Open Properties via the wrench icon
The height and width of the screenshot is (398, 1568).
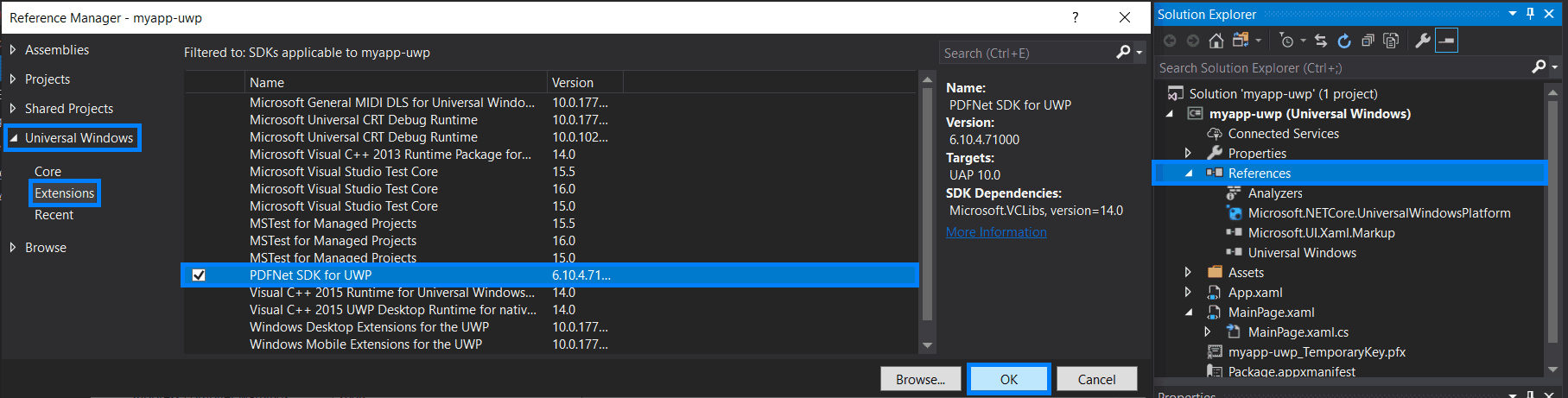pos(1422,41)
